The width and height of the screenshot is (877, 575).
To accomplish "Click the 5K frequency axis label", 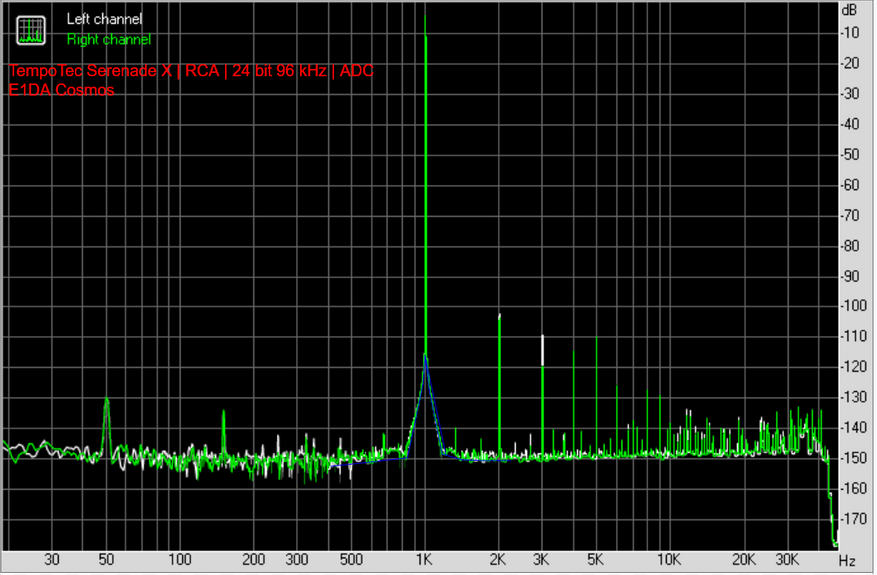I will coord(595,560).
